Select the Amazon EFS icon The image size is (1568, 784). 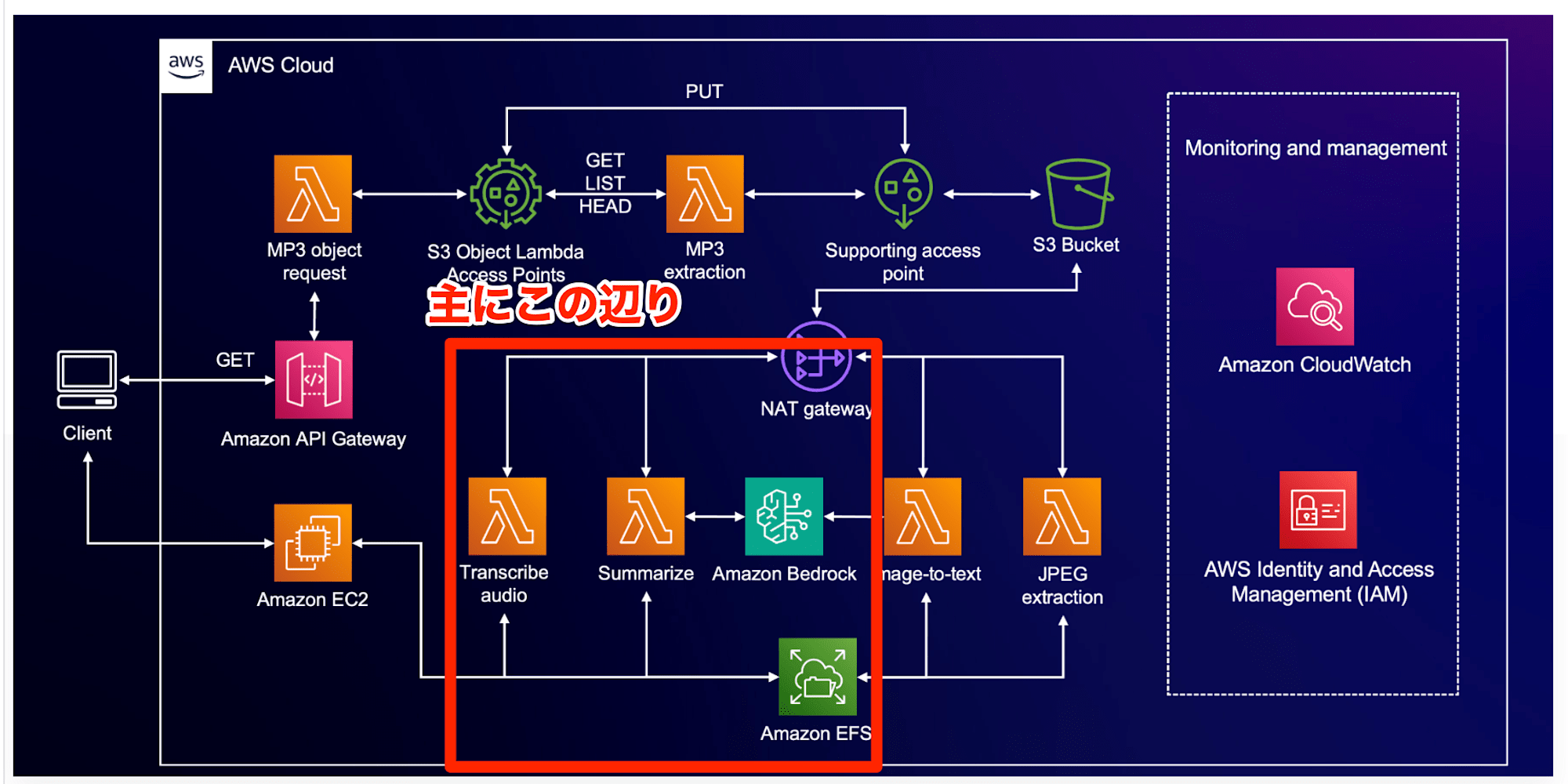pyautogui.click(x=818, y=677)
